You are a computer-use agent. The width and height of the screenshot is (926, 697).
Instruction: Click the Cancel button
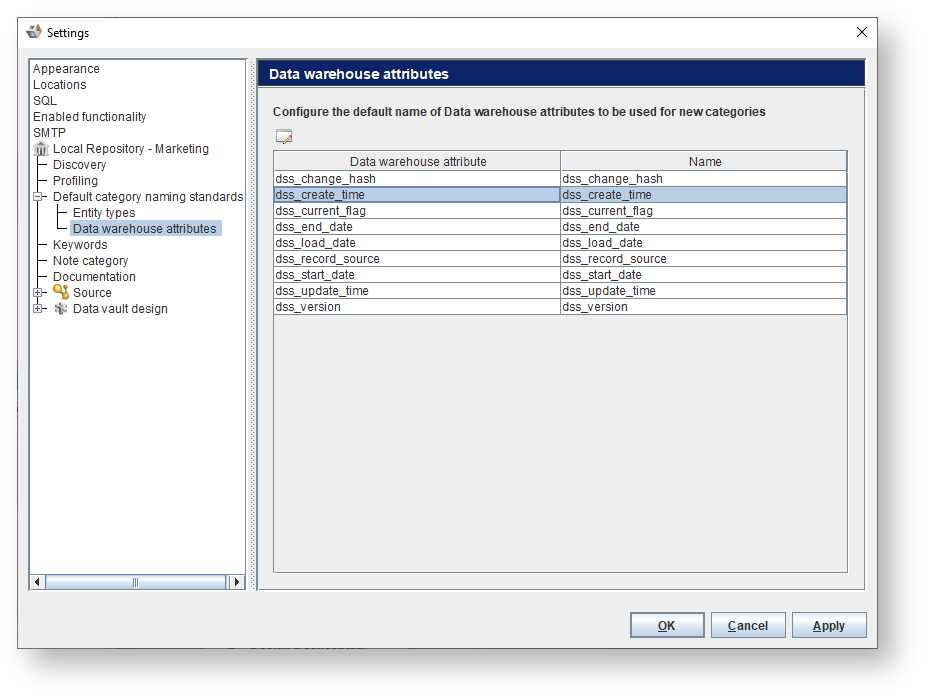(x=748, y=625)
